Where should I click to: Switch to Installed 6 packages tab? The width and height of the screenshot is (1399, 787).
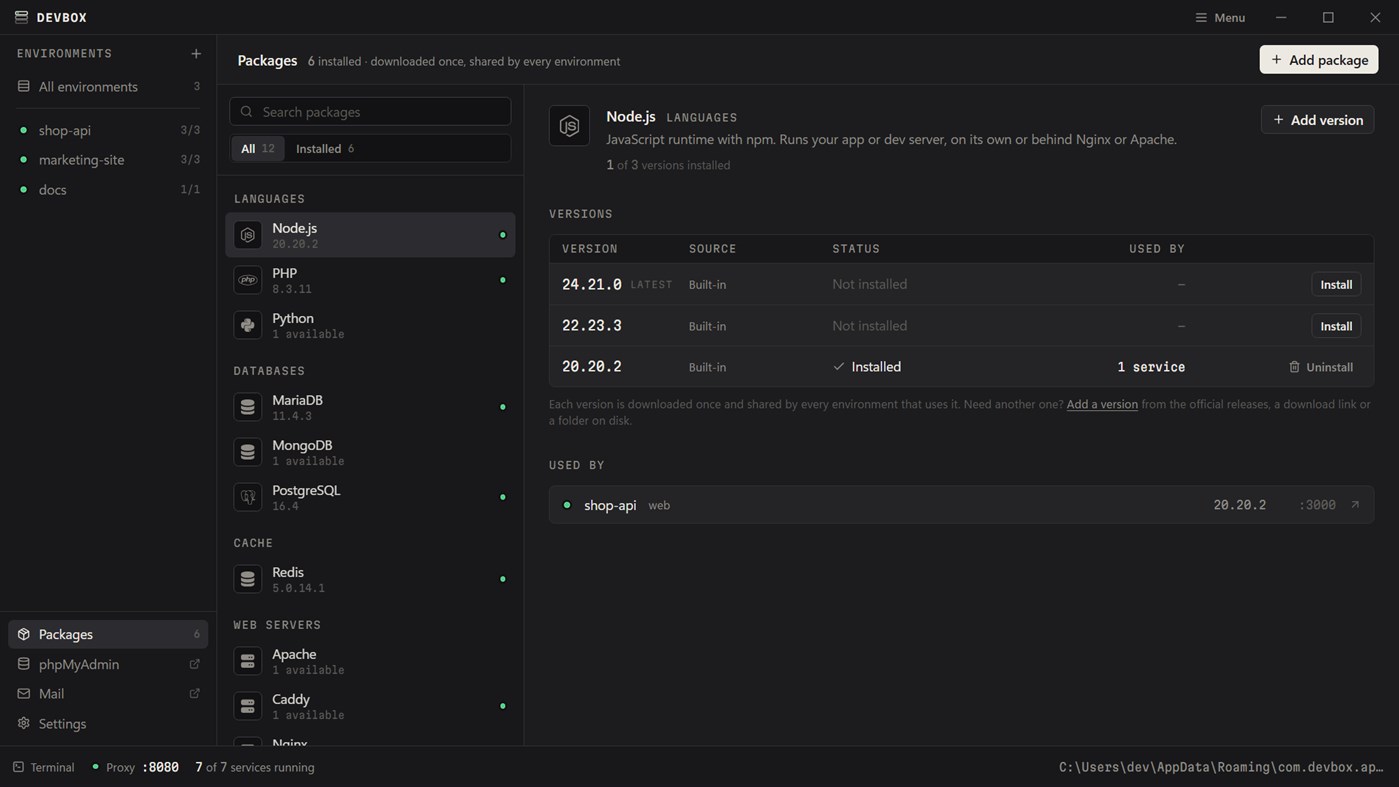click(325, 148)
